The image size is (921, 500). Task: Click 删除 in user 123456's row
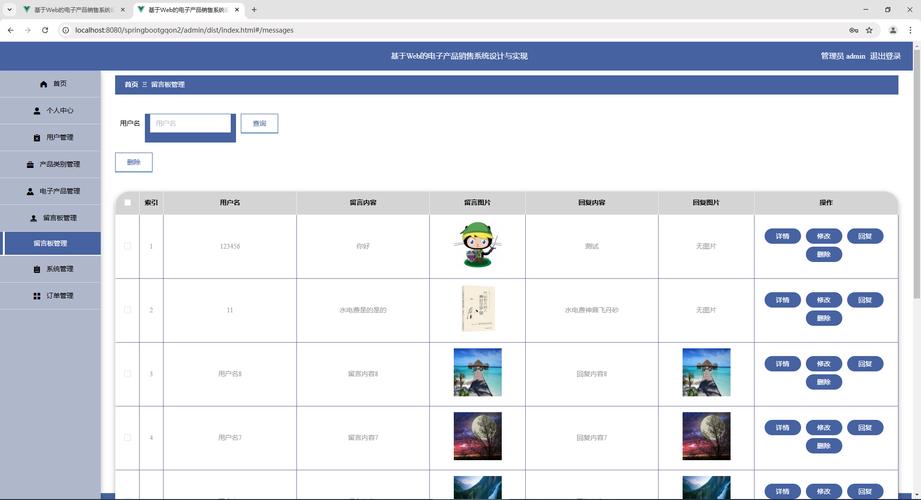tap(823, 254)
